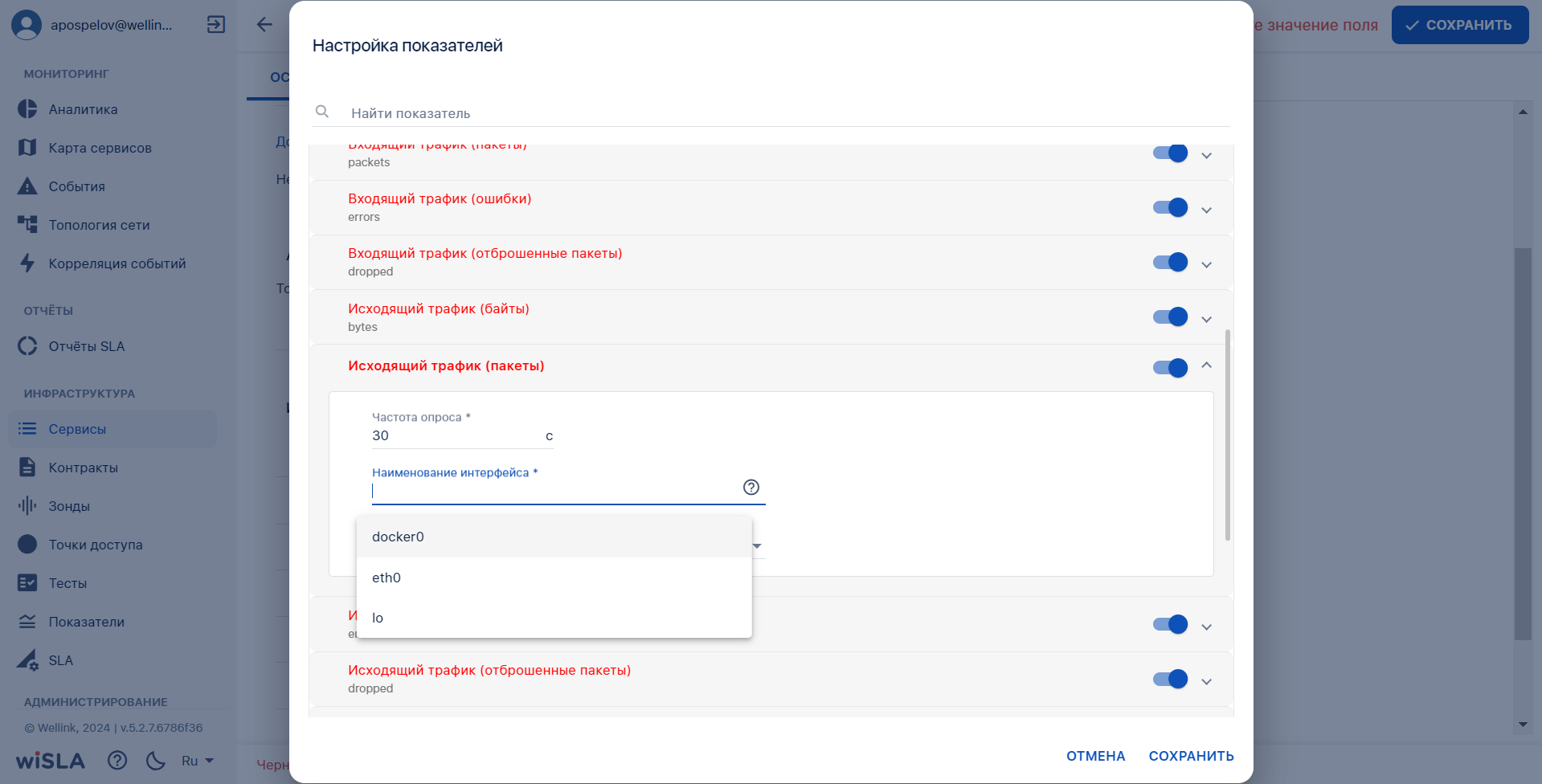
Task: Expand Входящий трафик (отброшенные пакеты) row
Action: [1206, 265]
